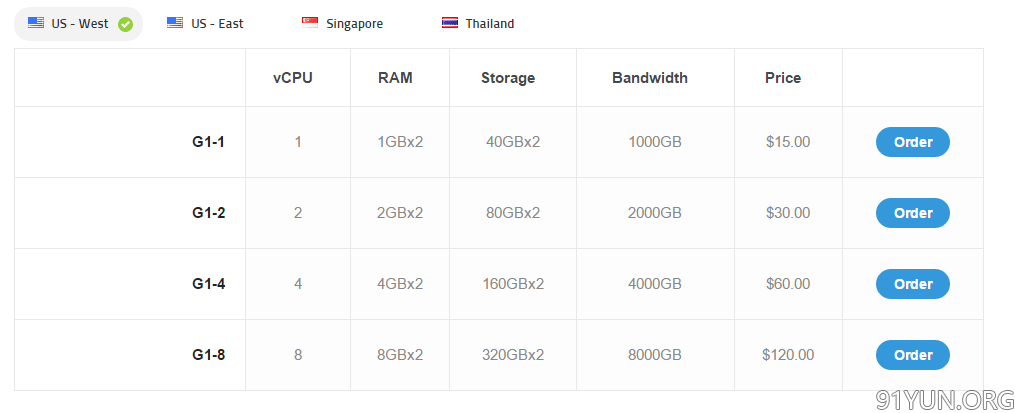
Task: Click the G1-8 plan name
Action: click(x=208, y=355)
